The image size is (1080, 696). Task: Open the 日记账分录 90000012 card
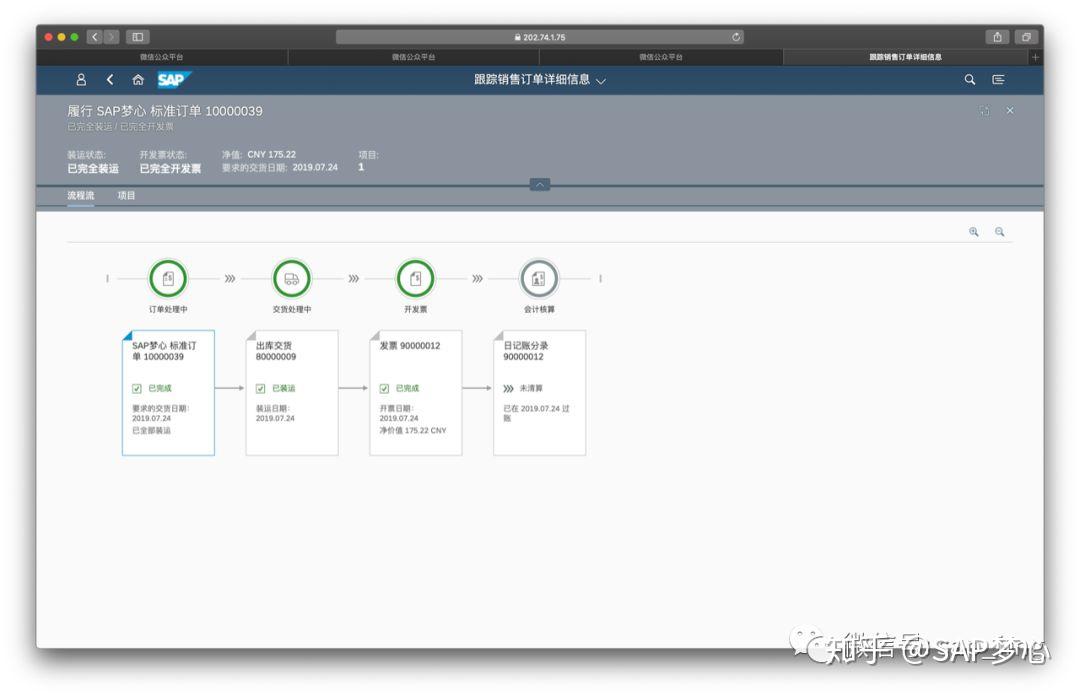pyautogui.click(x=539, y=393)
